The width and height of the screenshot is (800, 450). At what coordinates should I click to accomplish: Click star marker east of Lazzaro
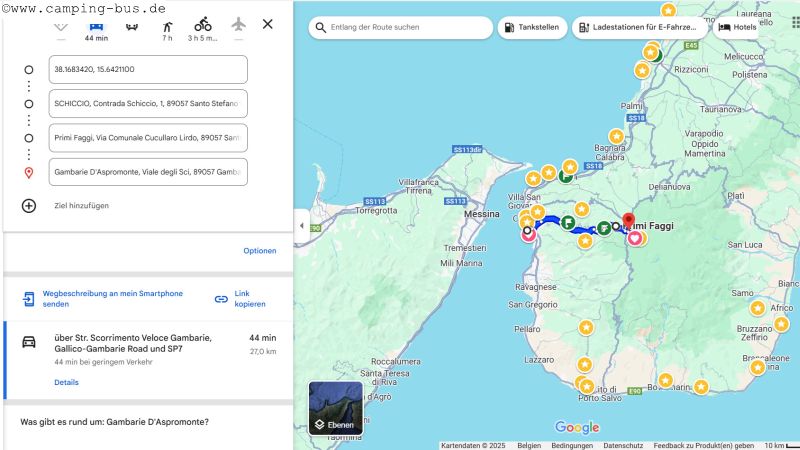pyautogui.click(x=585, y=365)
